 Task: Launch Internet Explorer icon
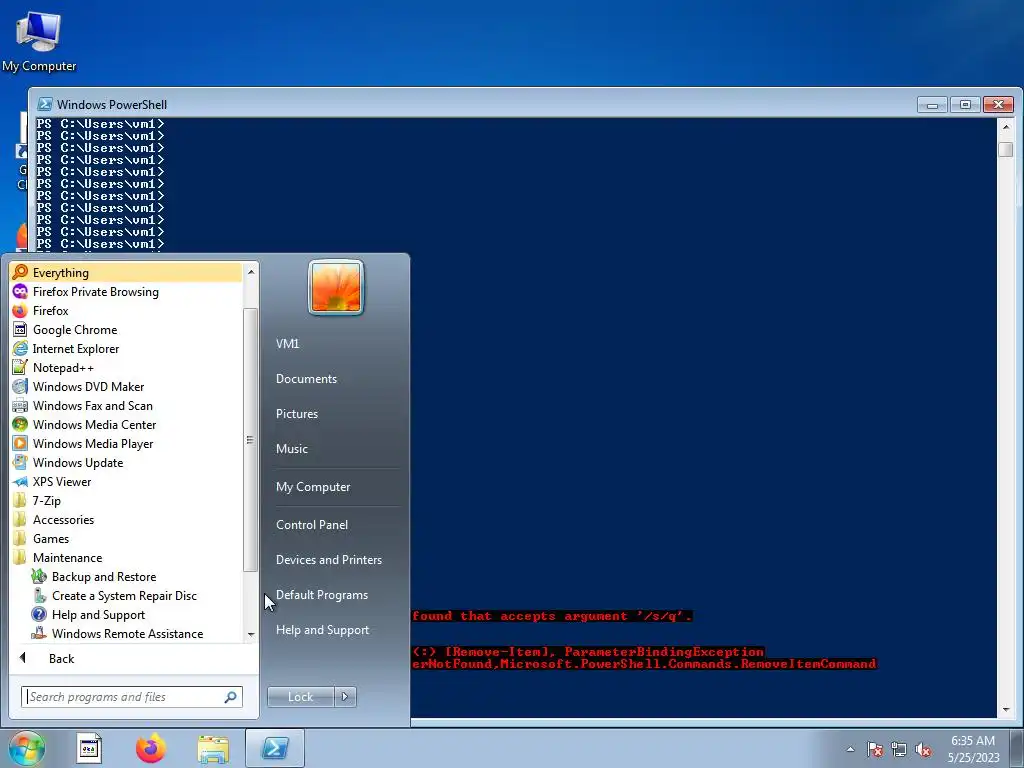tap(20, 348)
